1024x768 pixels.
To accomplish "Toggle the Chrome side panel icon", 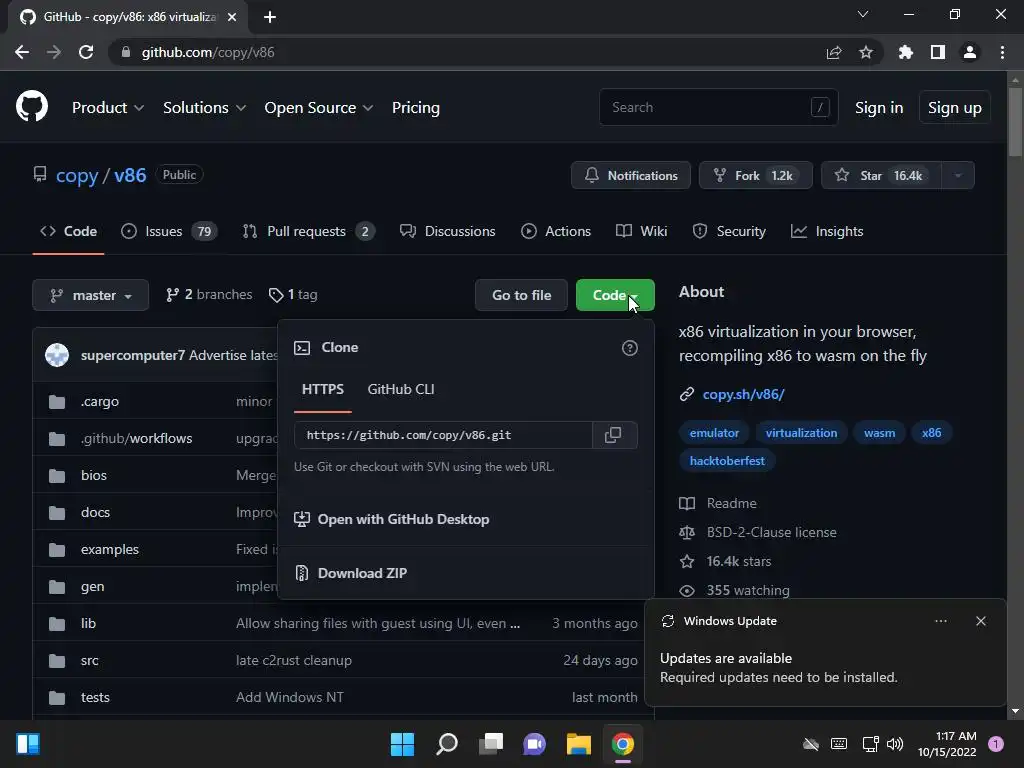I will (938, 52).
